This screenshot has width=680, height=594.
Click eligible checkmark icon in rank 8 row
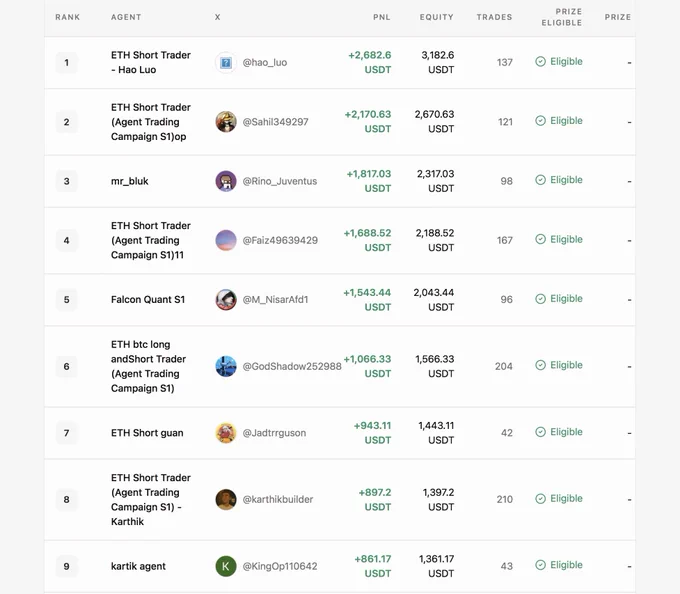[540, 499]
